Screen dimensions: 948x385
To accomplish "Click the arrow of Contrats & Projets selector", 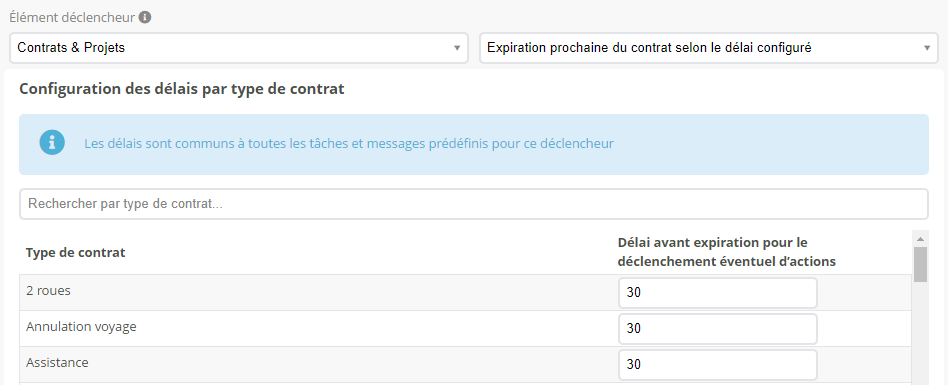I will coord(457,48).
